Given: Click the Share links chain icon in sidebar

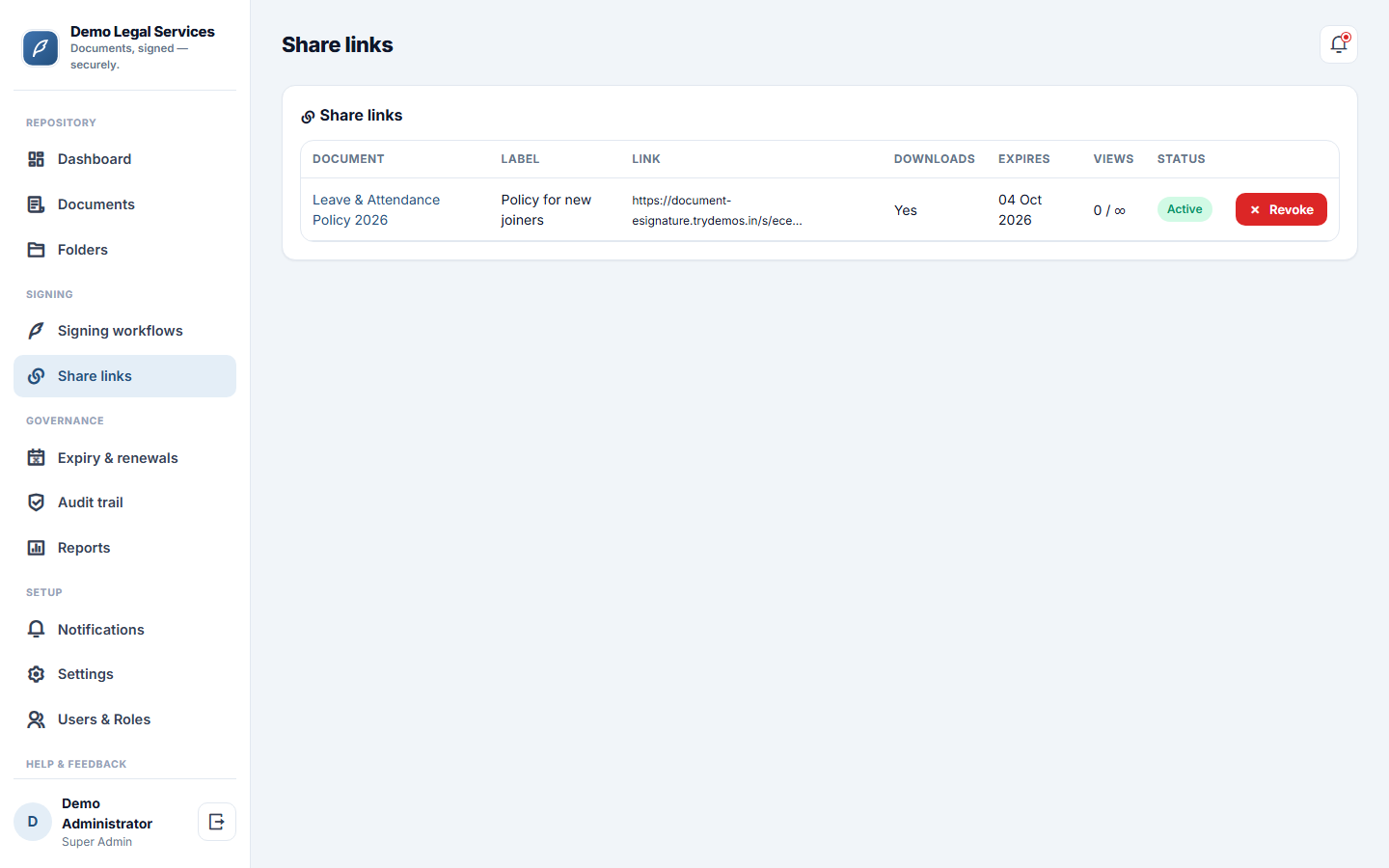Looking at the screenshot, I should pos(36,376).
